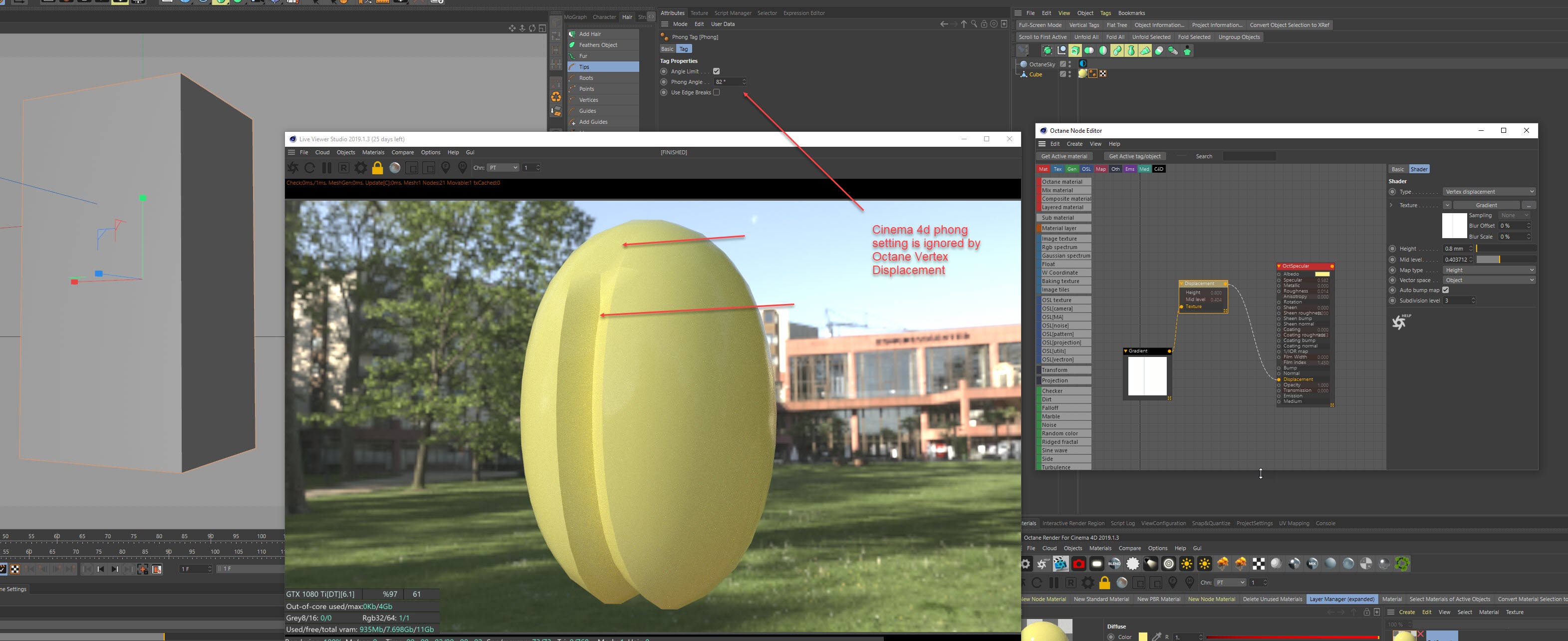Switch to the Shader tab in Node Editor
1568x641 pixels.
coord(1418,169)
